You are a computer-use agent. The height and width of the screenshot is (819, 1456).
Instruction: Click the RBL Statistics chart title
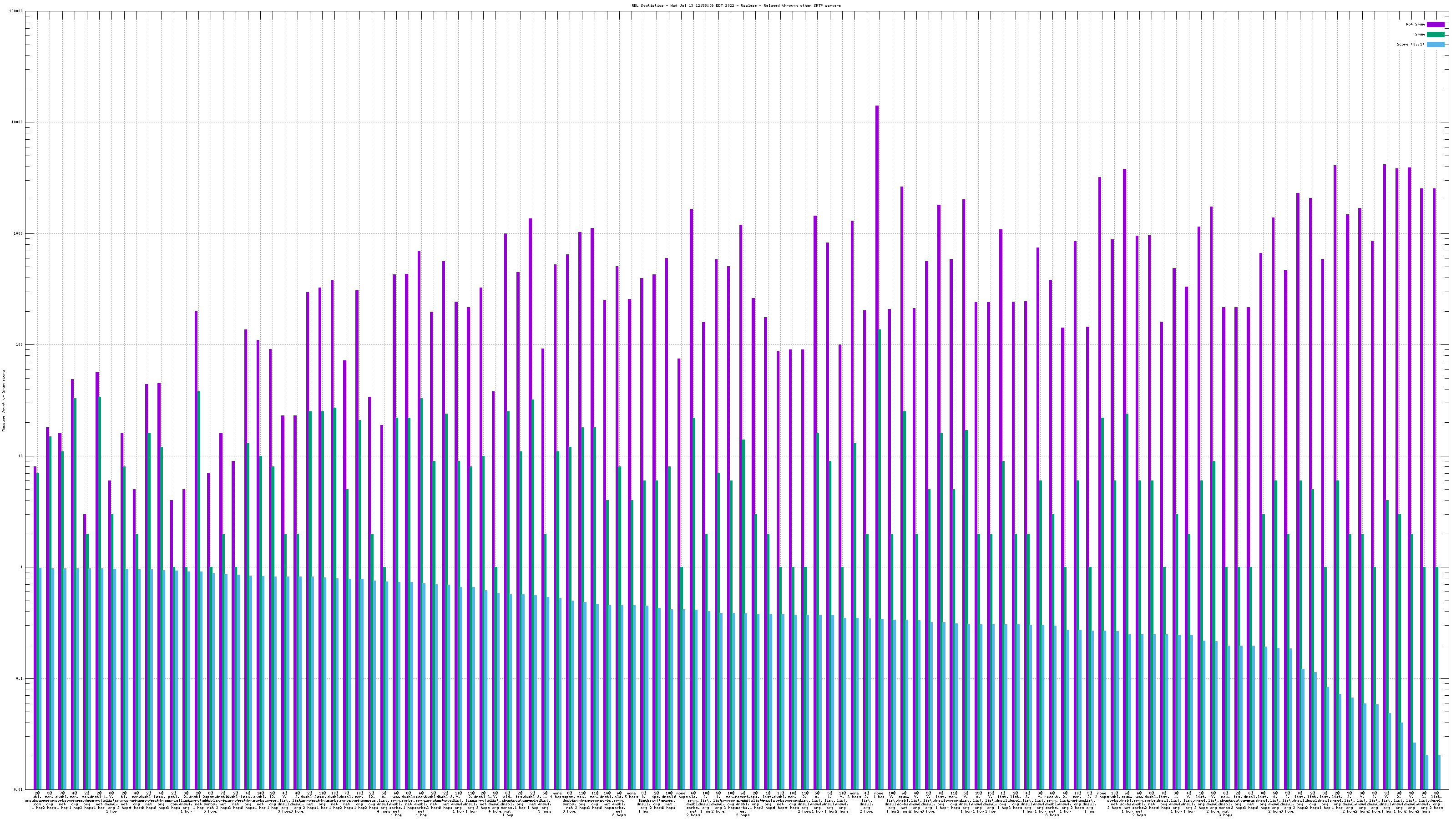point(736,5)
